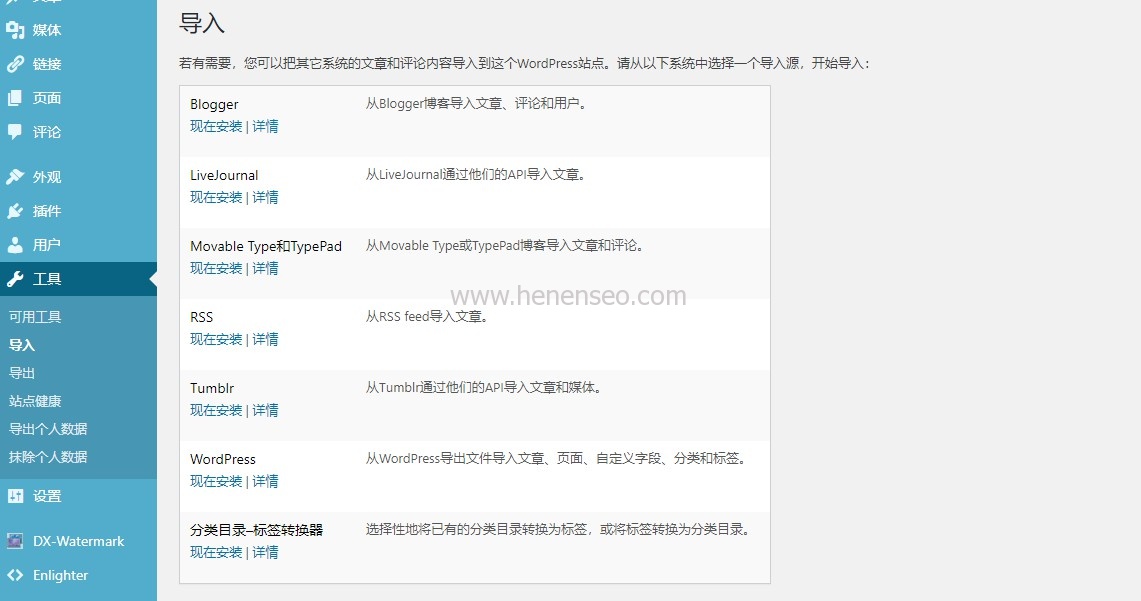The height and width of the screenshot is (601, 1141).
Task: View details for WordPress importer
Action: [266, 482]
